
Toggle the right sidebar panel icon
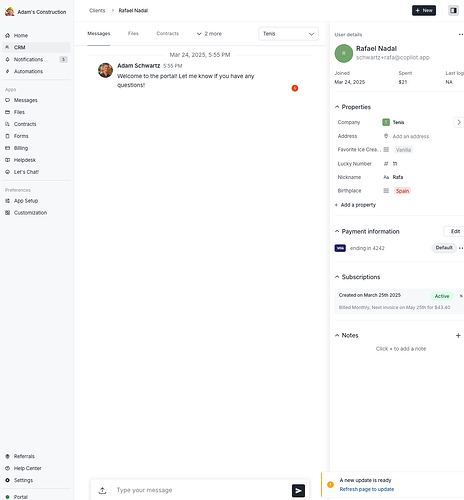(x=453, y=10)
